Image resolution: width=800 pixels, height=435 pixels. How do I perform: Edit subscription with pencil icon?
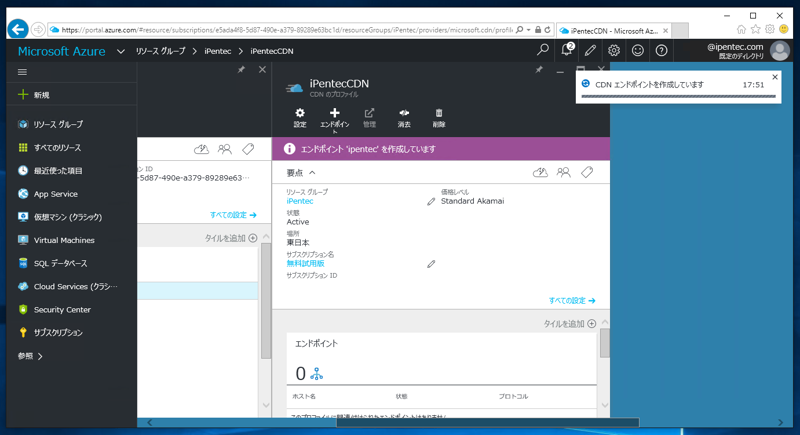pos(431,264)
